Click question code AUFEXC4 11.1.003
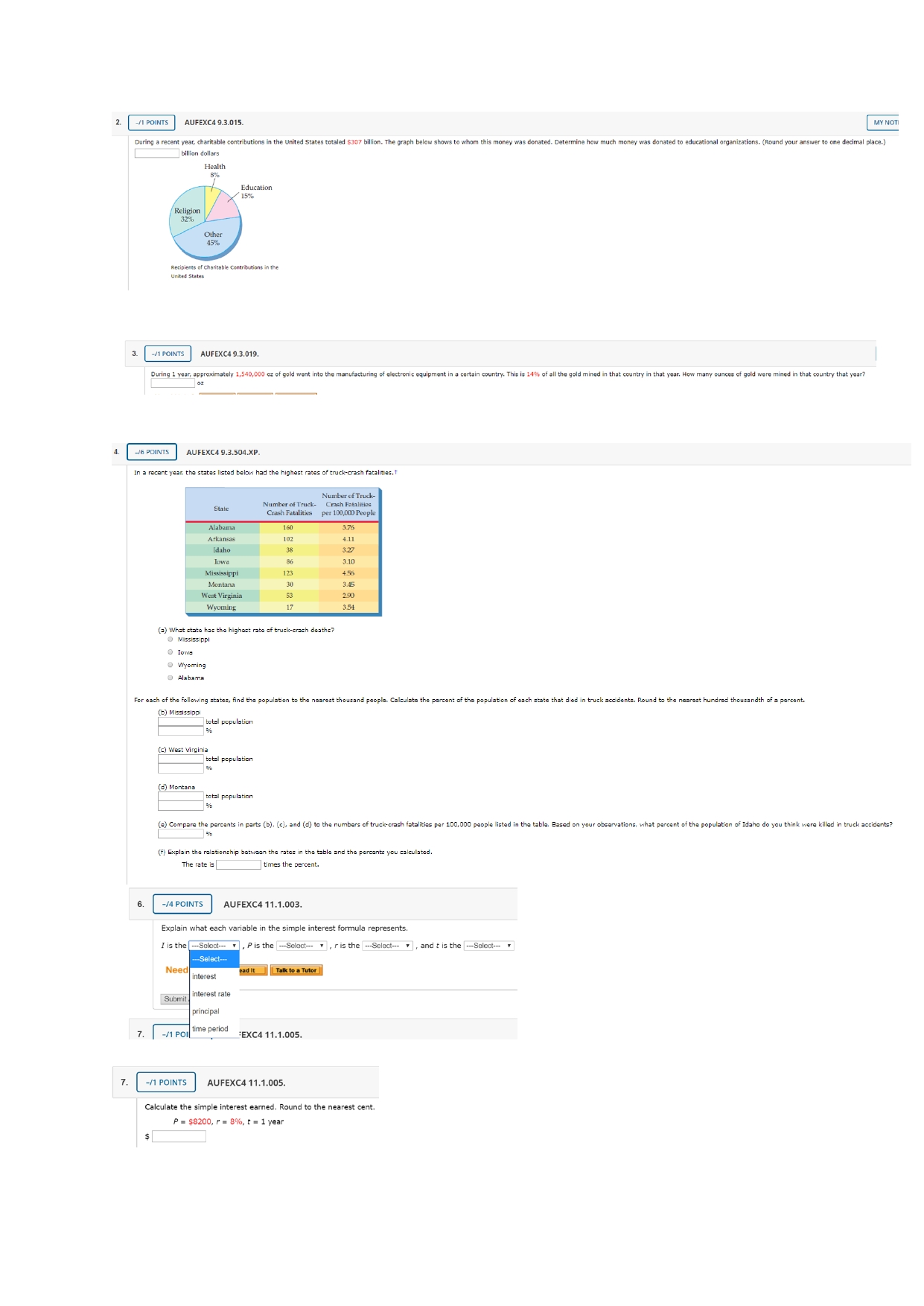Image resolution: width=924 pixels, height=1306 pixels. point(263,905)
